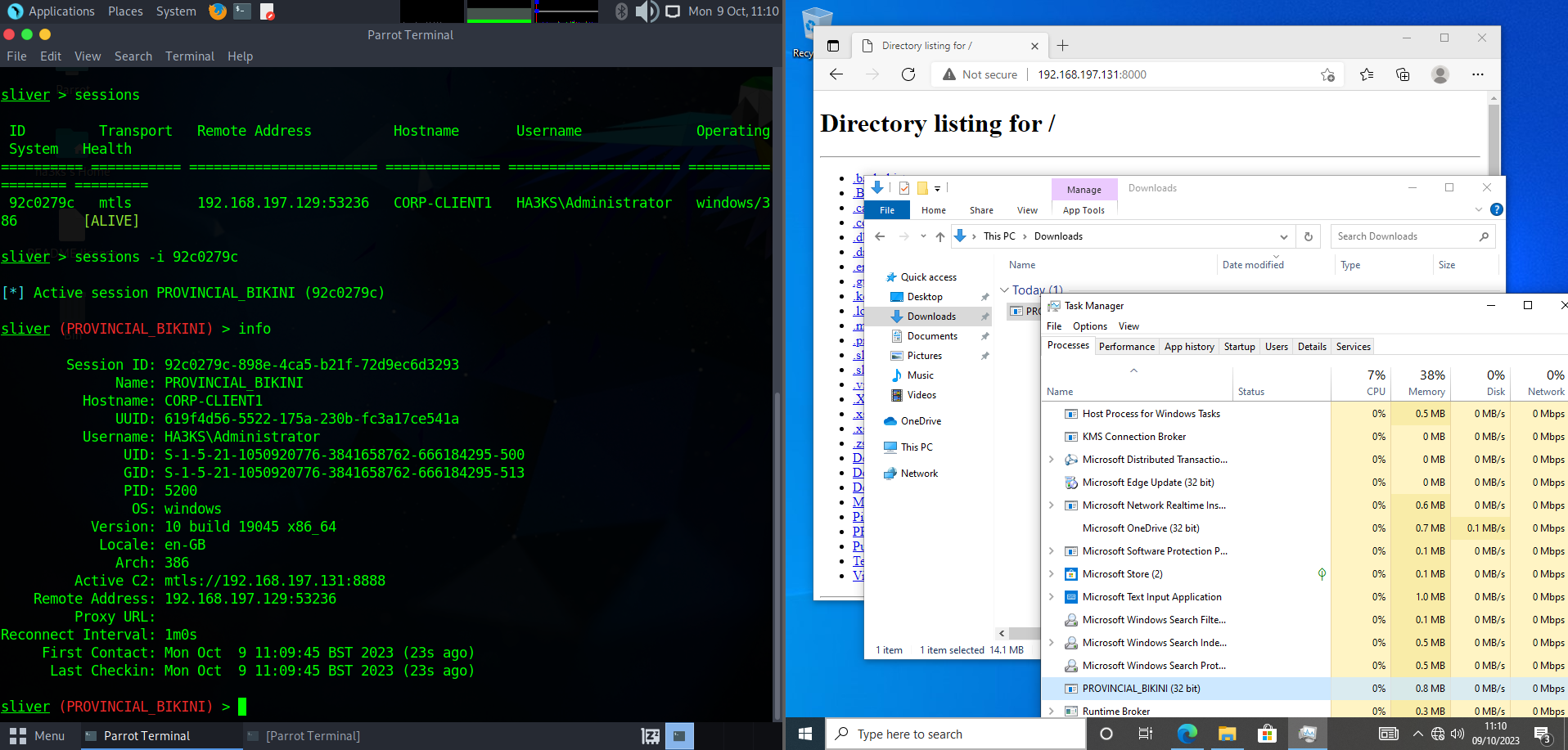Refresh the Downloads folder in File Explorer

click(x=1308, y=236)
